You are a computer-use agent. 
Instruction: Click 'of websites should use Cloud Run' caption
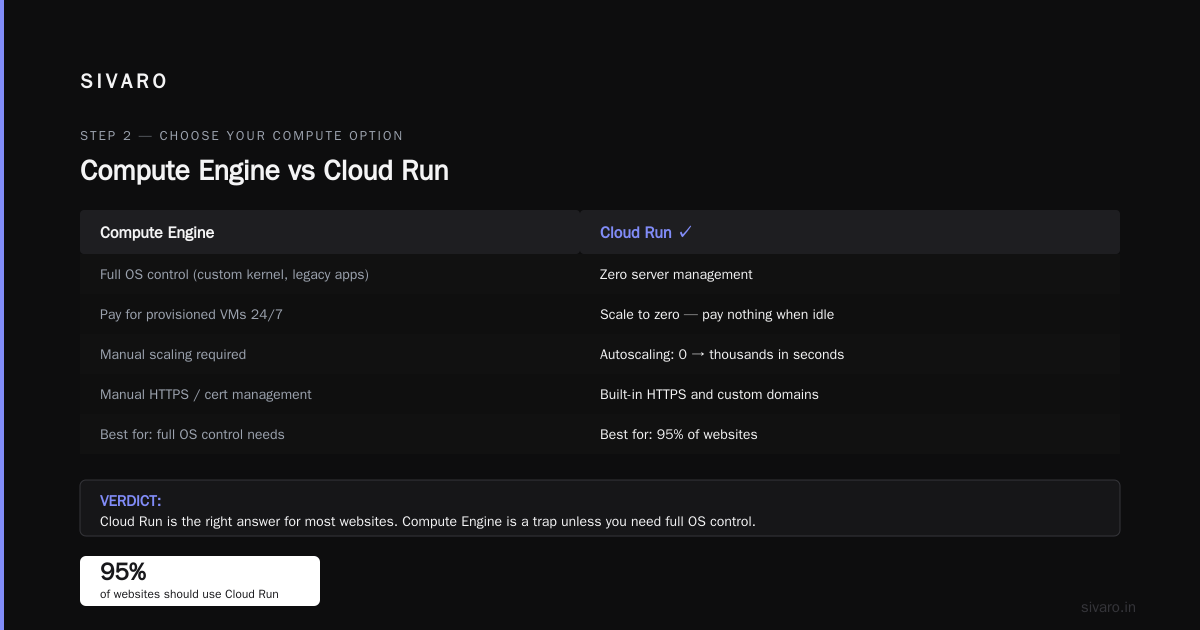pos(189,594)
